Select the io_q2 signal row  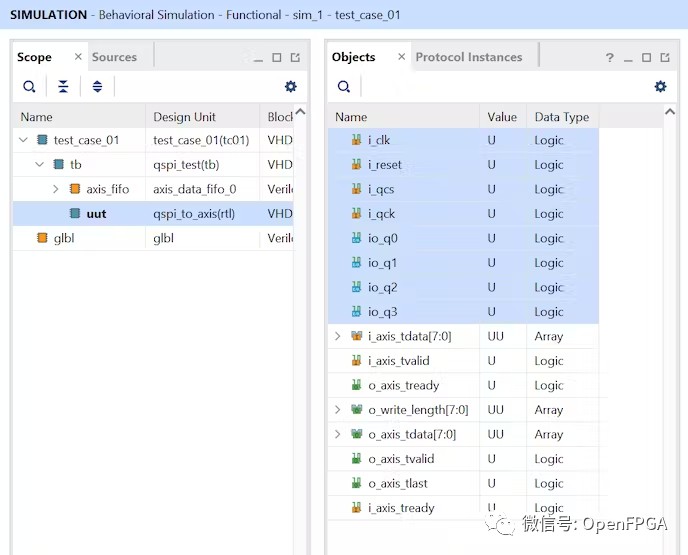click(463, 287)
